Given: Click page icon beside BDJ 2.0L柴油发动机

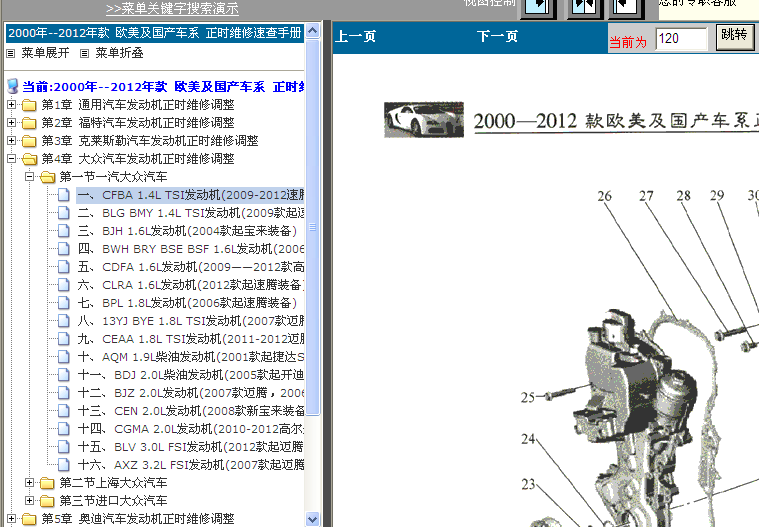Looking at the screenshot, I should [x=63, y=375].
